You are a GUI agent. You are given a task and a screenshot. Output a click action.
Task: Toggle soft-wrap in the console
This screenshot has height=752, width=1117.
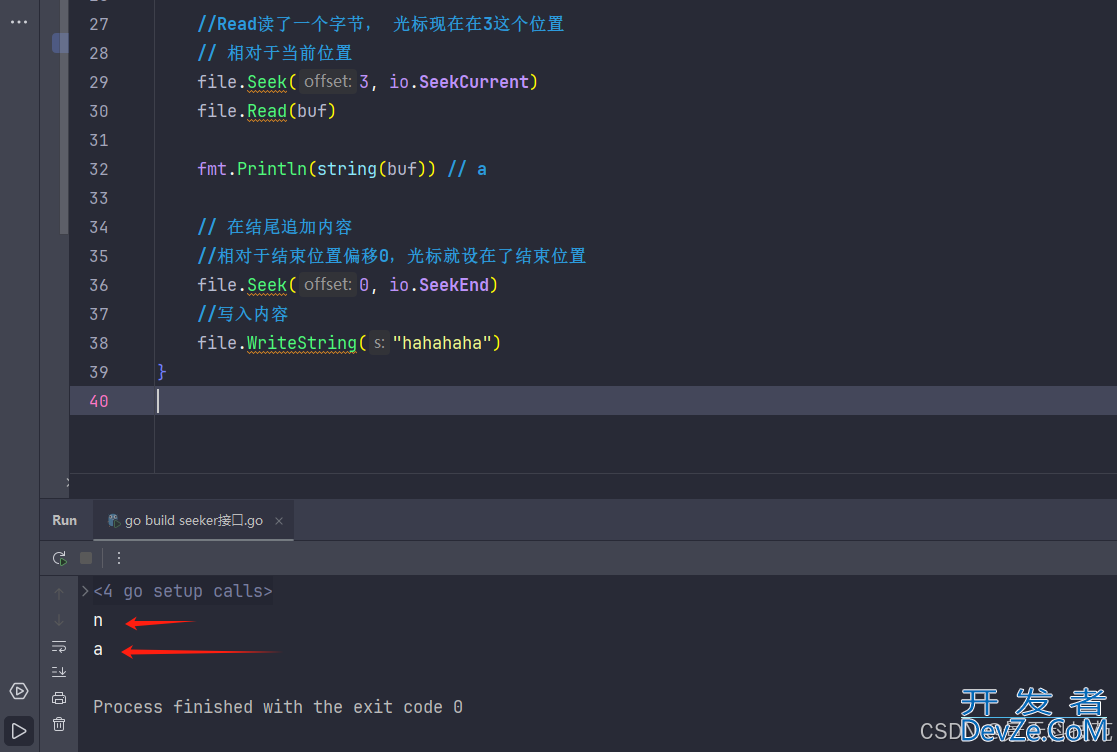pos(59,647)
